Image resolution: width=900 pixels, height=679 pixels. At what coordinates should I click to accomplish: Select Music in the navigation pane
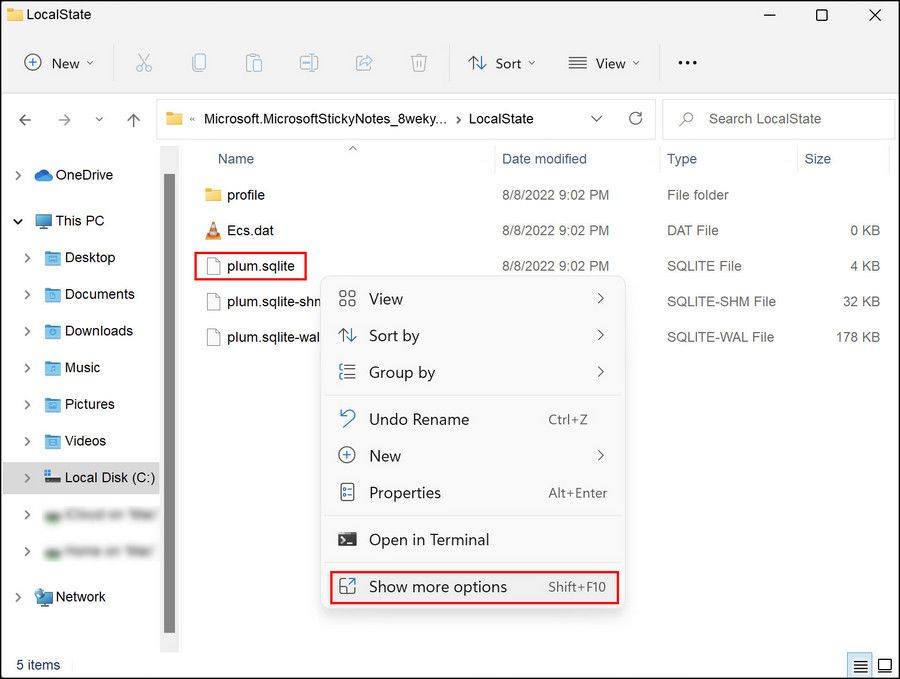click(82, 368)
